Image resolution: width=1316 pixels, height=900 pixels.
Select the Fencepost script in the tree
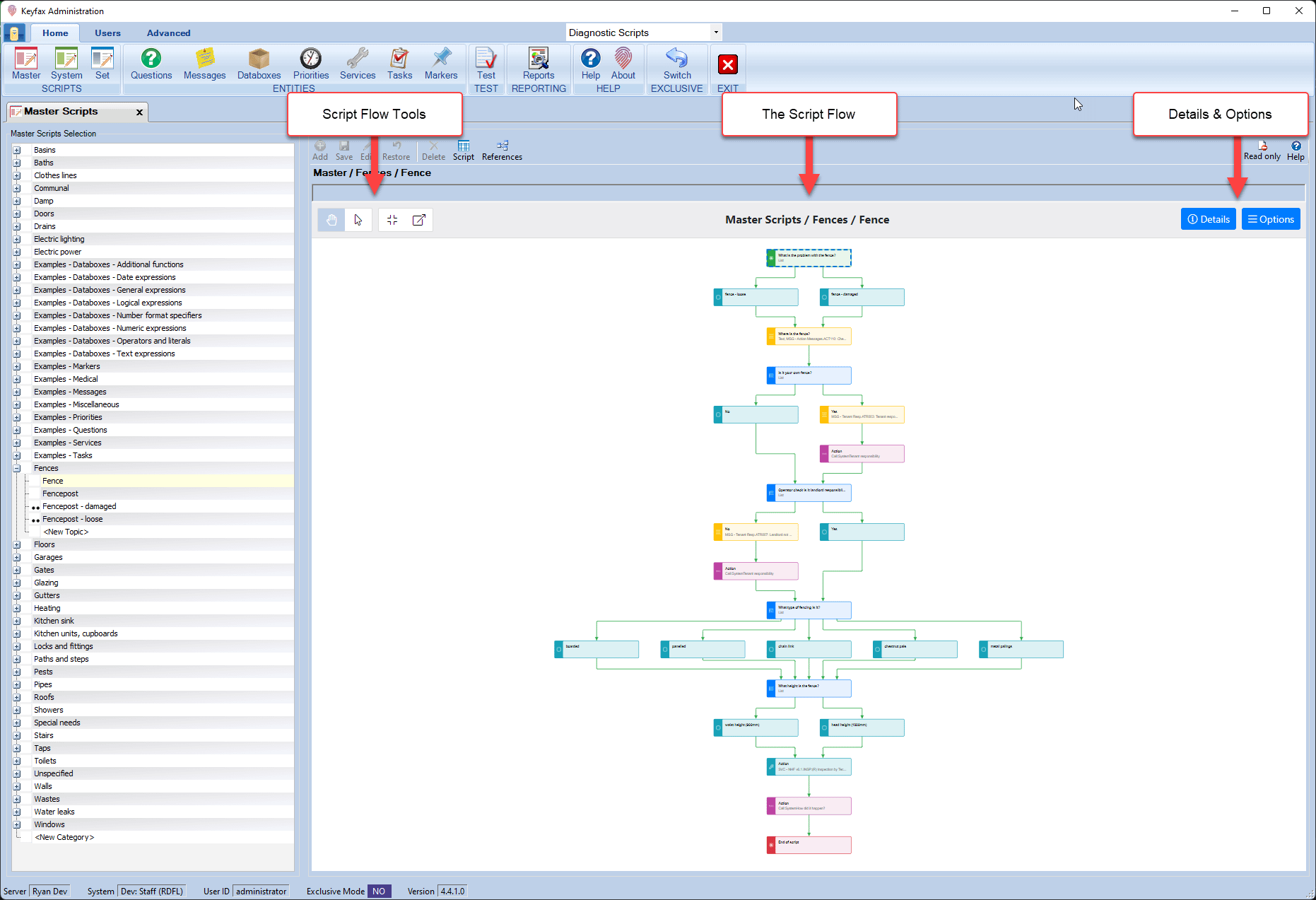tap(60, 493)
